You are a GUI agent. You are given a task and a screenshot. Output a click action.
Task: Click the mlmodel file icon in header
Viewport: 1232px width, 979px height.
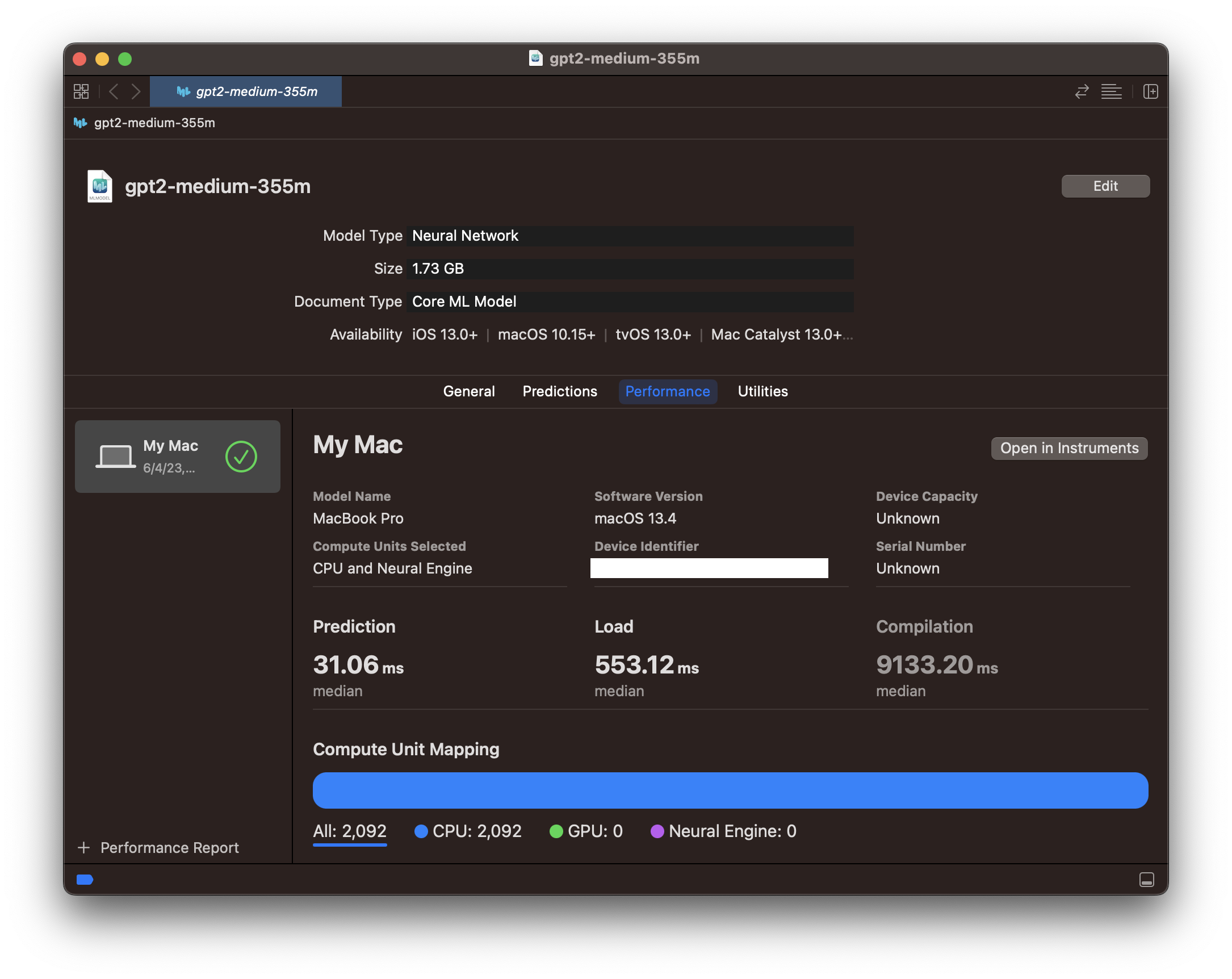[99, 186]
